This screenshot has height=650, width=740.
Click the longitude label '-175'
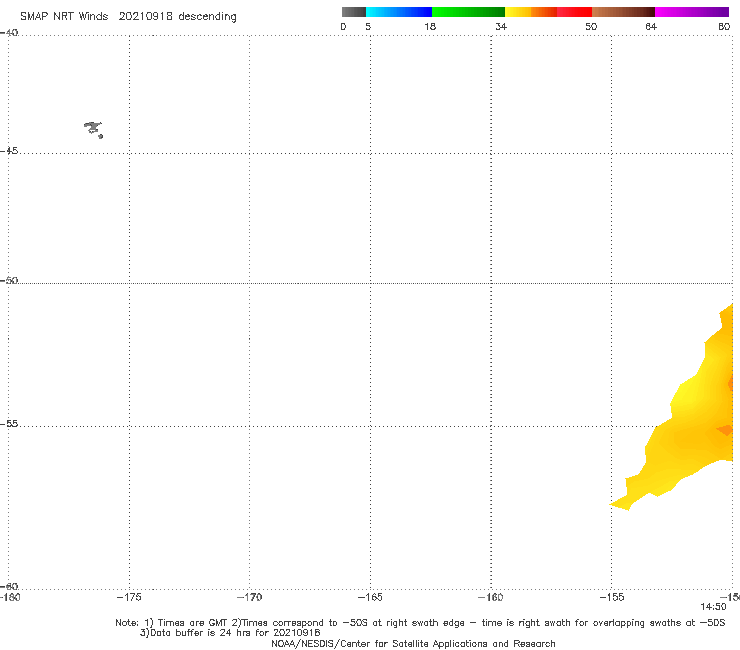[x=129, y=597]
